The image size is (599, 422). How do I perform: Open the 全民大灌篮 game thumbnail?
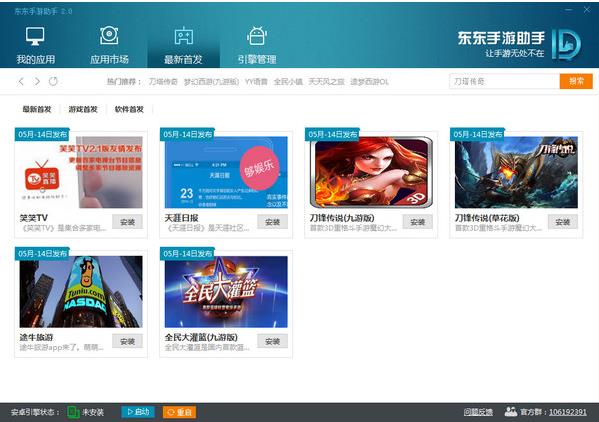click(226, 292)
